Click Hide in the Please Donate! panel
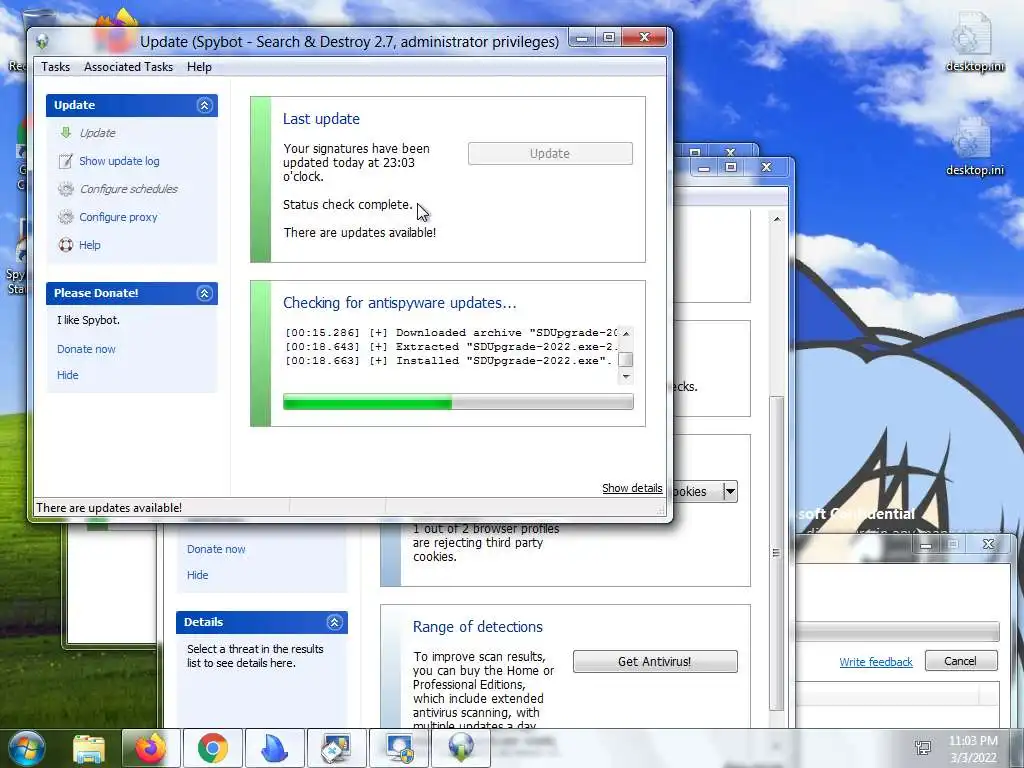The image size is (1024, 768). (x=67, y=375)
